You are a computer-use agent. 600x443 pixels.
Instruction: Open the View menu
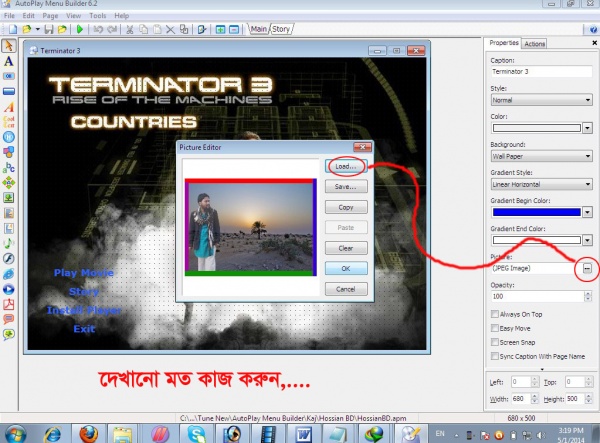click(x=73, y=16)
